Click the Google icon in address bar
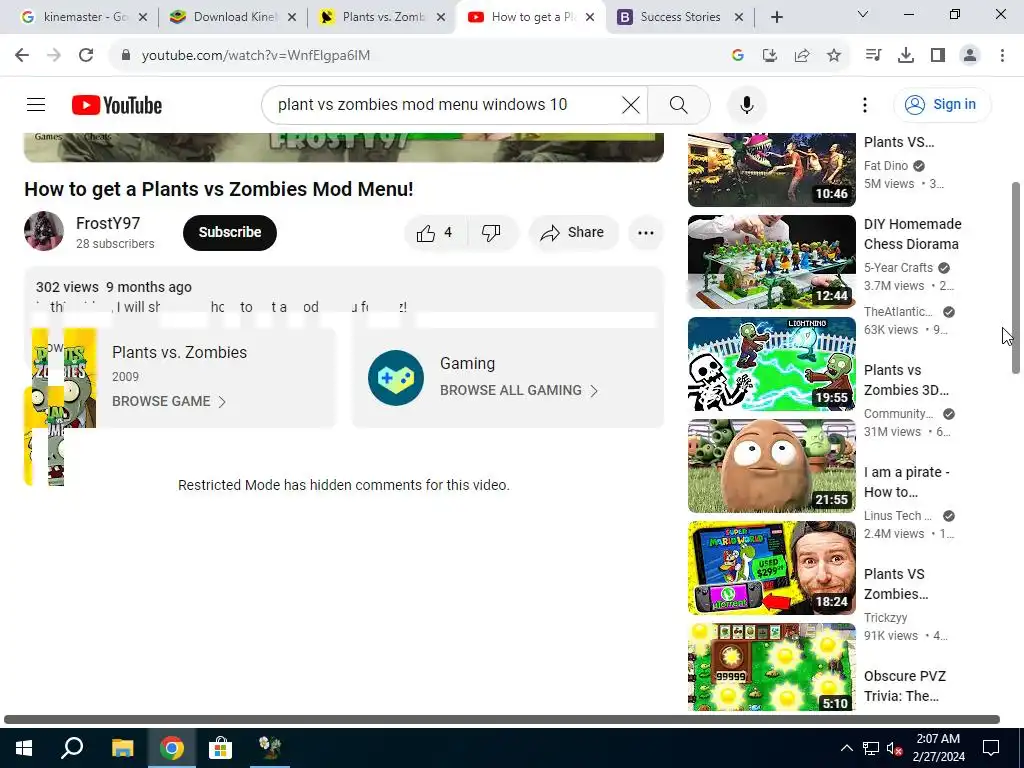 pos(738,56)
